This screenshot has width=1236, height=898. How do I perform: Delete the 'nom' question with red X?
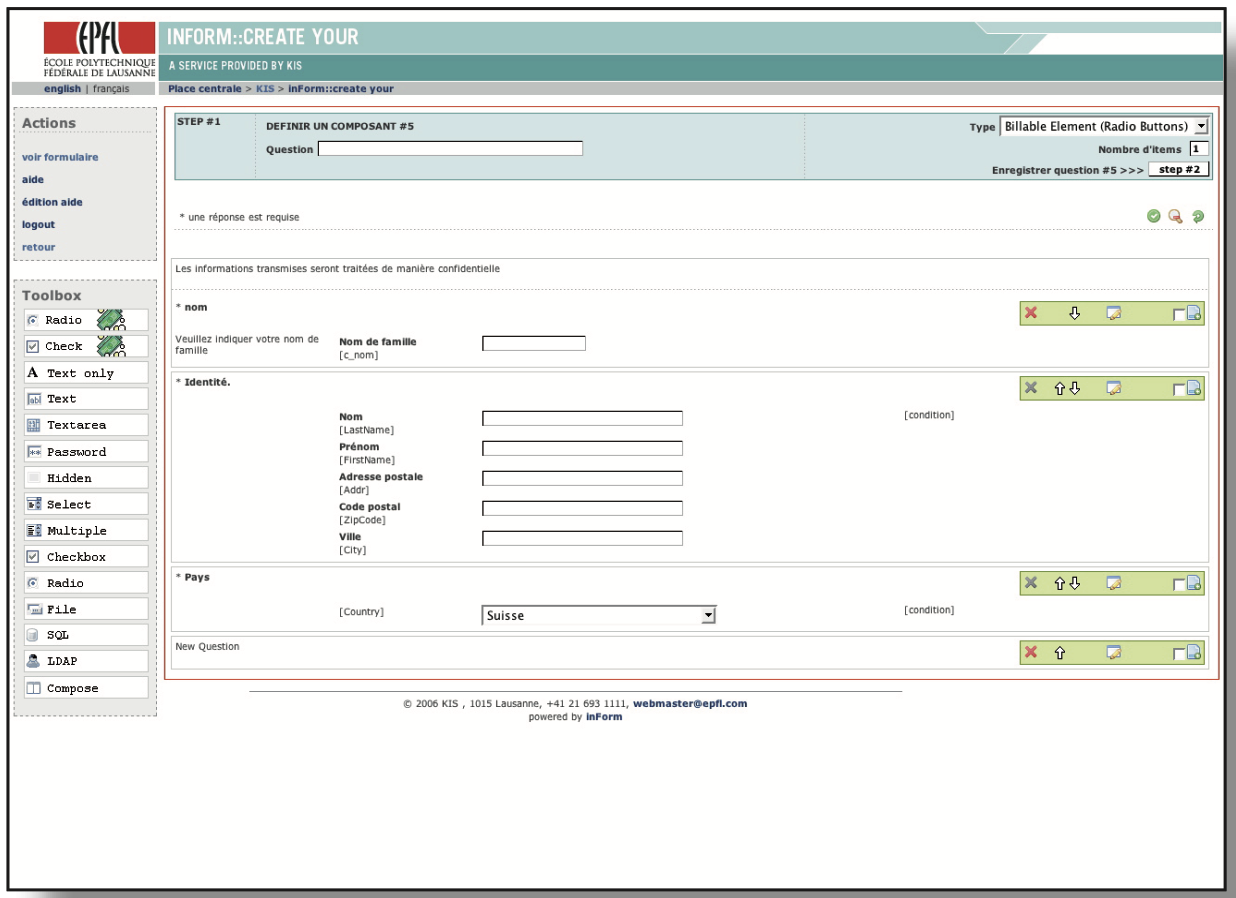coord(1030,313)
